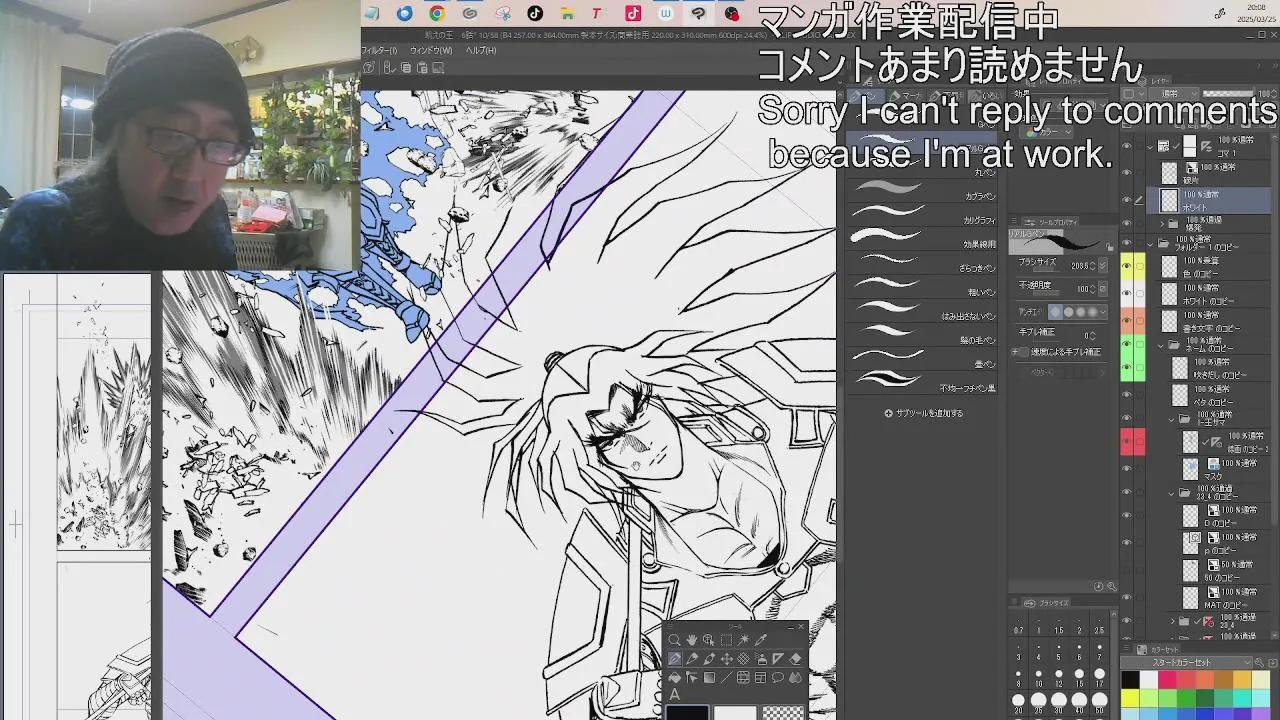This screenshot has width=1280, height=720.
Task: Open the スタートカラーセット color set dropdown
Action: pos(1186,662)
